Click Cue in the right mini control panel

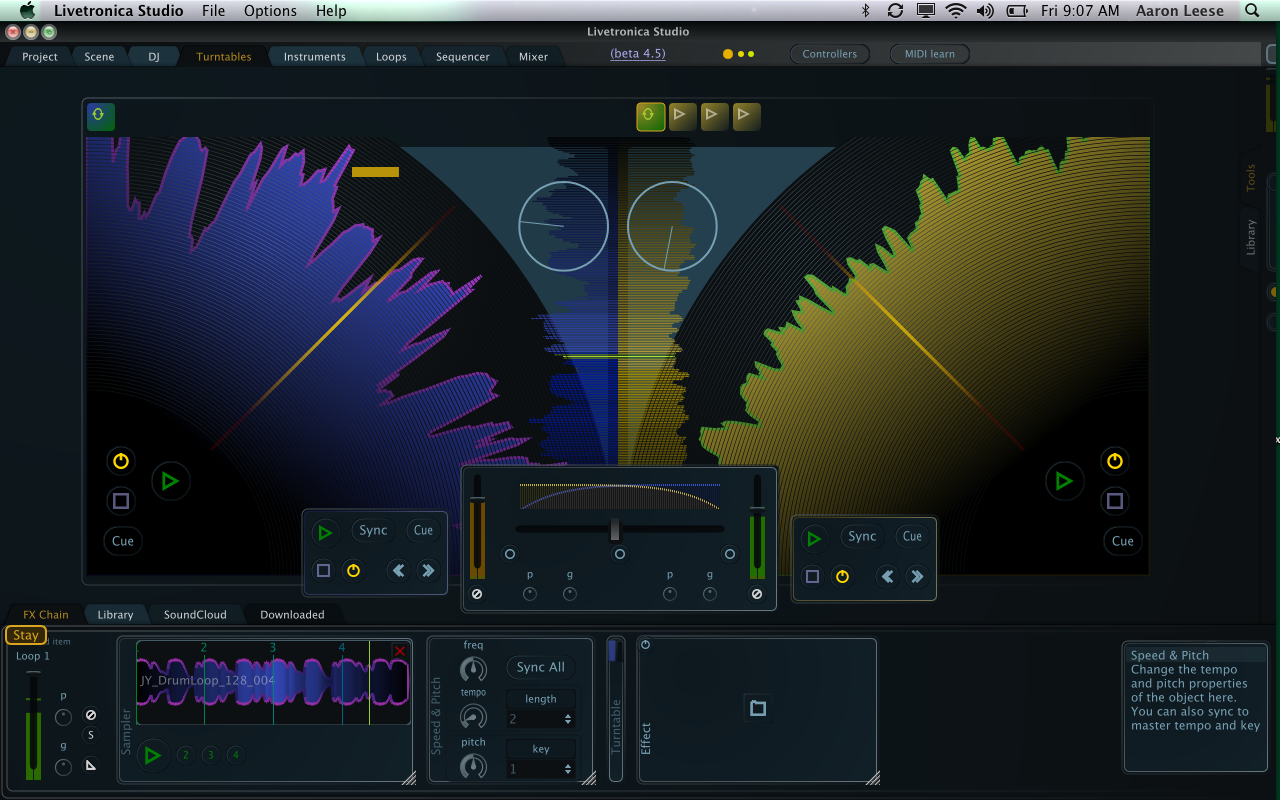(913, 537)
